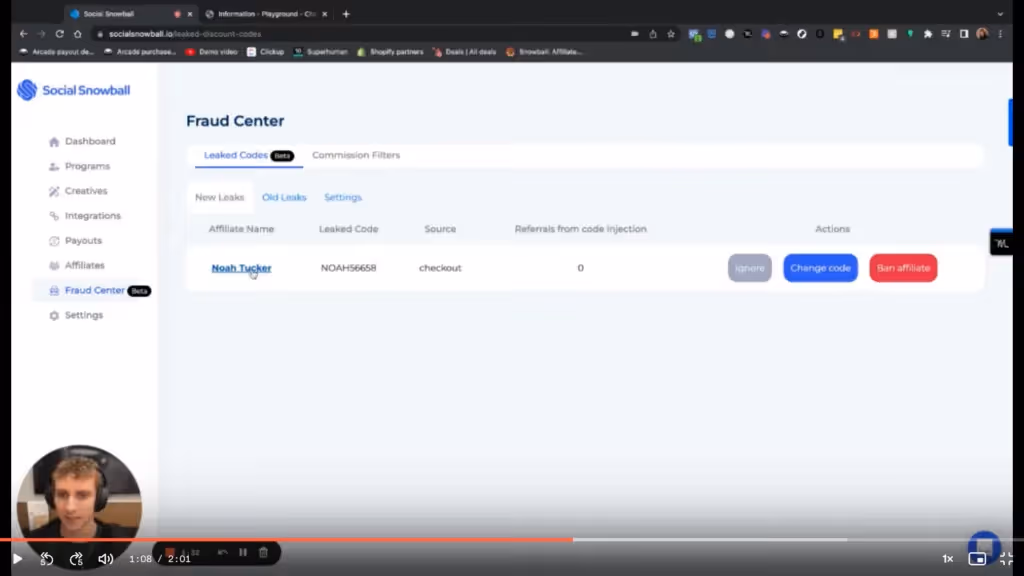Screen dimensions: 1024x576
Task: Change the 1x playback speed
Action: [x=948, y=558]
